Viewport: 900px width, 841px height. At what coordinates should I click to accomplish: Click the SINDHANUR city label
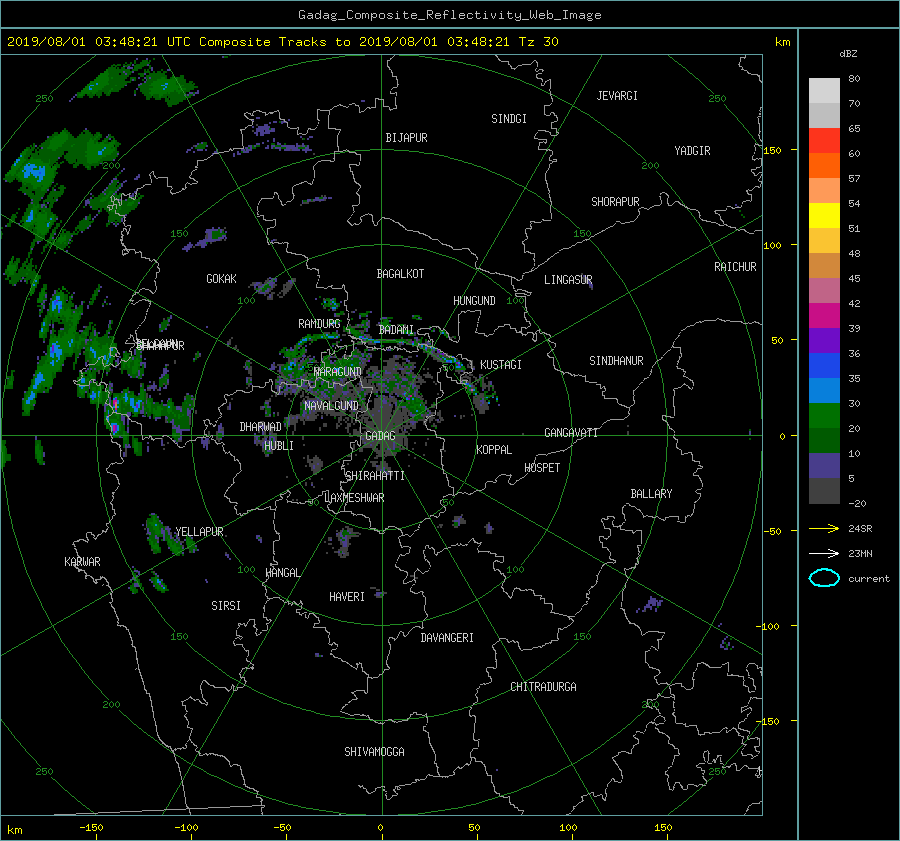tap(616, 361)
